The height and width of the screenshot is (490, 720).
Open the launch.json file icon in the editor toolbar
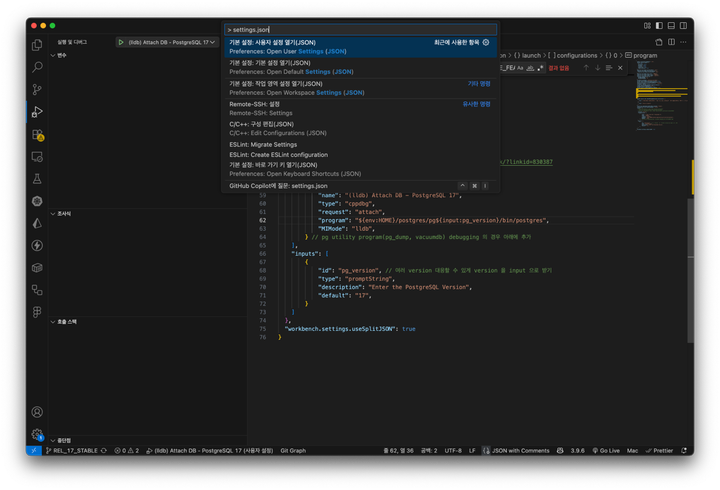coord(659,42)
